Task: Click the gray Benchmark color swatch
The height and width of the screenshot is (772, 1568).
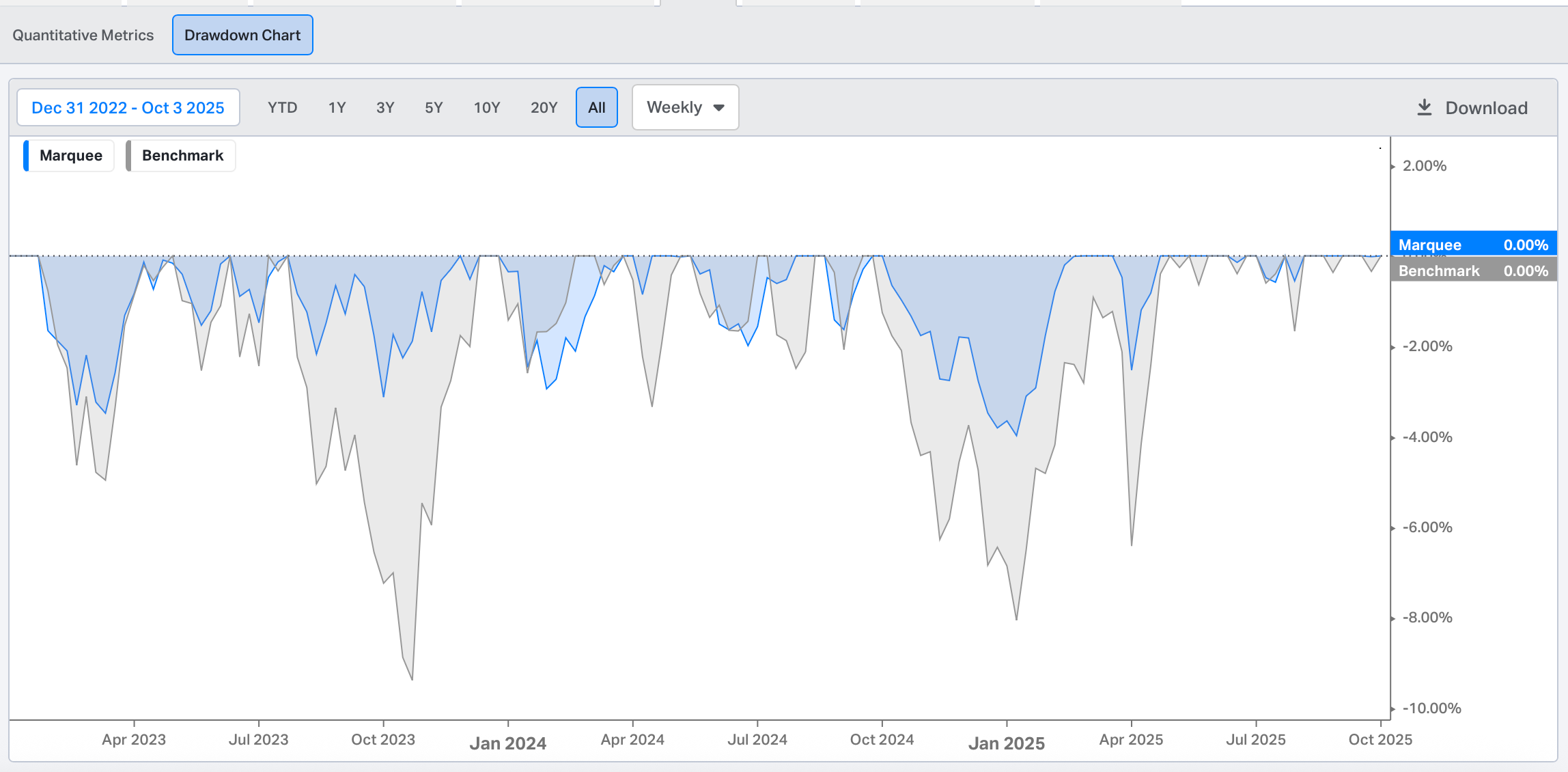Action: 128,156
